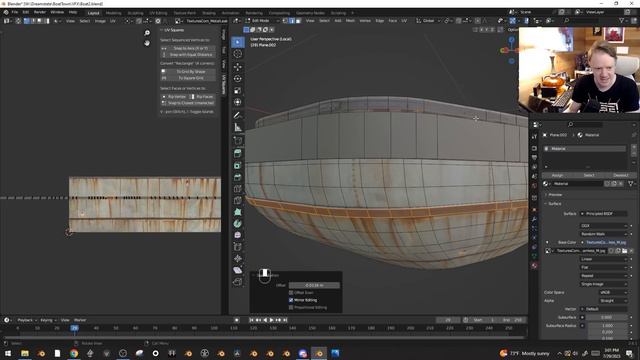The width and height of the screenshot is (640, 360).
Task: Click the zoom magnifier in UV editor
Action: coord(147,33)
